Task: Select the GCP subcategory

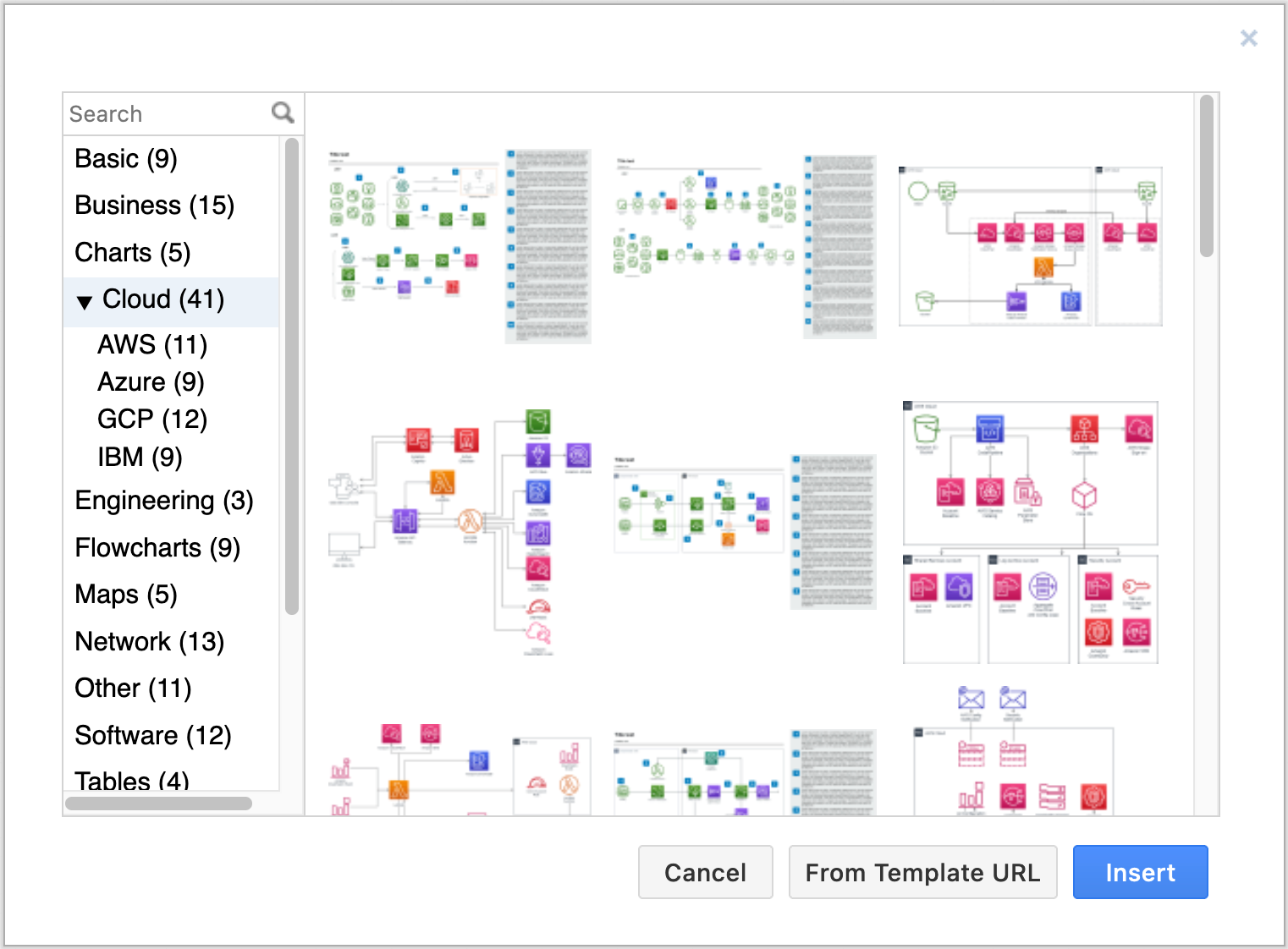Action: click(151, 419)
